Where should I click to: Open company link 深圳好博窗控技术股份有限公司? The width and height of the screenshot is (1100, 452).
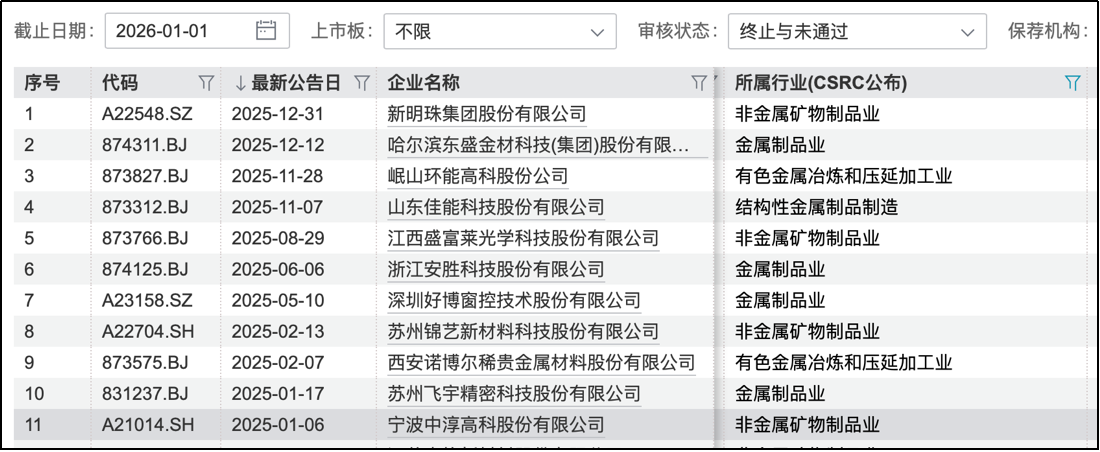pyautogui.click(x=513, y=300)
